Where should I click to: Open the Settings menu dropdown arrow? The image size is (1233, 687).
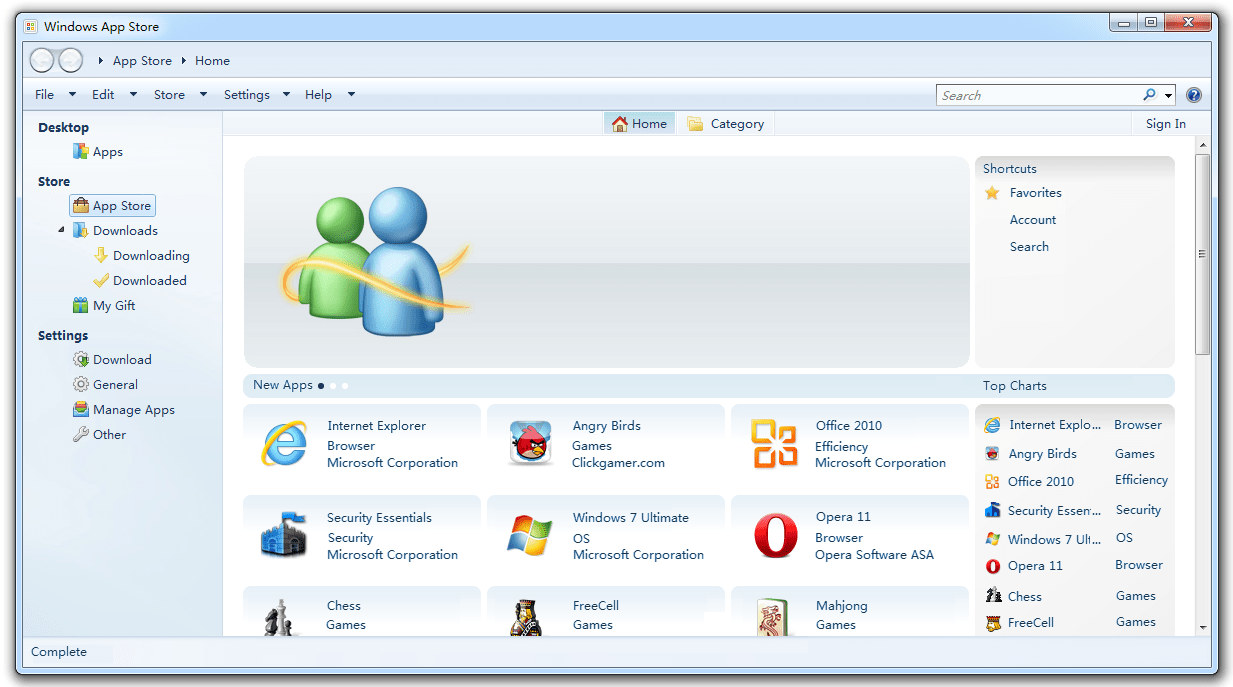click(286, 94)
